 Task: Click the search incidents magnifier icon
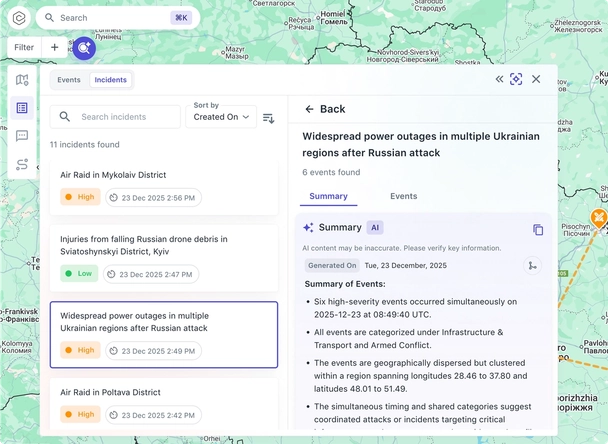point(65,117)
